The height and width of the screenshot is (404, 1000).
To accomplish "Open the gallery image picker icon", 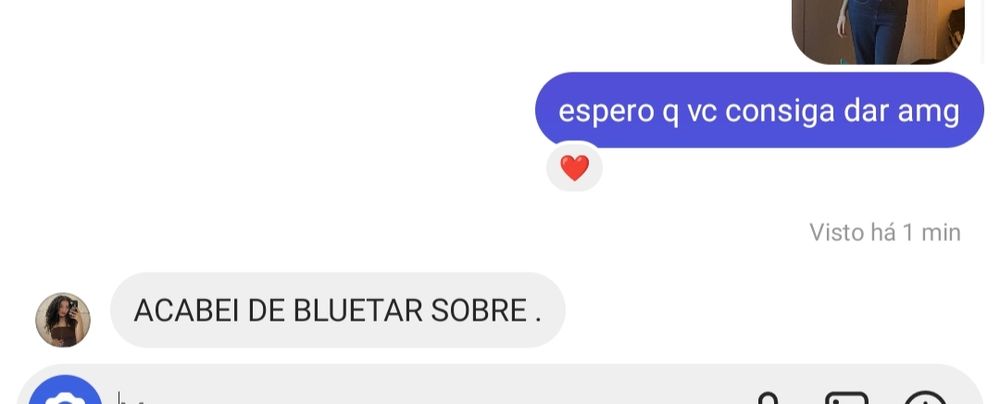I will pos(847,398).
